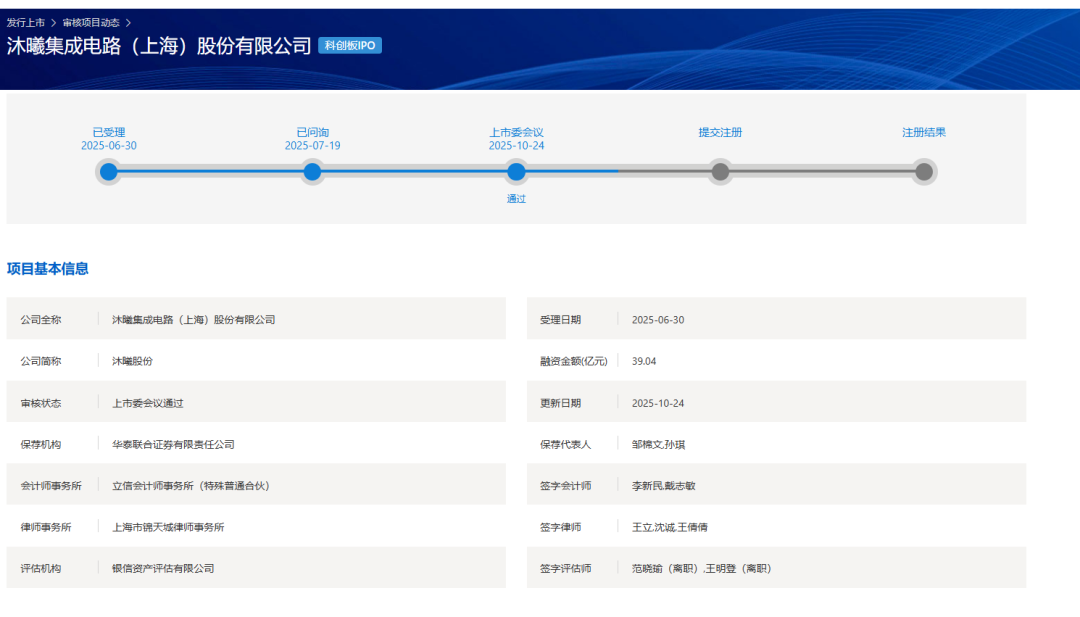Click the 提交注册 gray timeline node
Screen dimensions: 1080x617
tap(720, 172)
